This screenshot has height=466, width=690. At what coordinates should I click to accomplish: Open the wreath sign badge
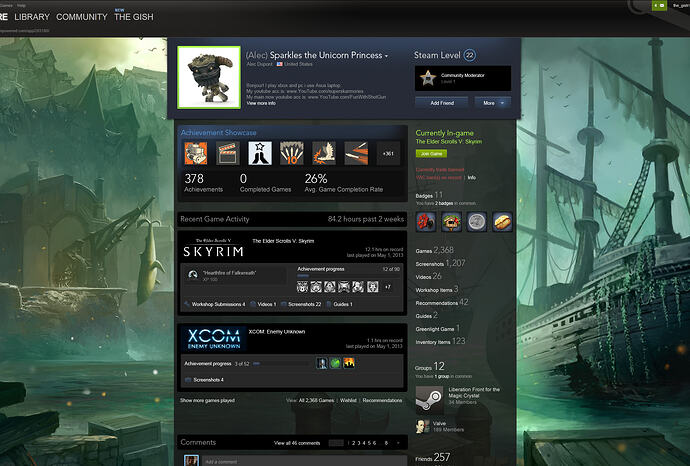click(451, 221)
